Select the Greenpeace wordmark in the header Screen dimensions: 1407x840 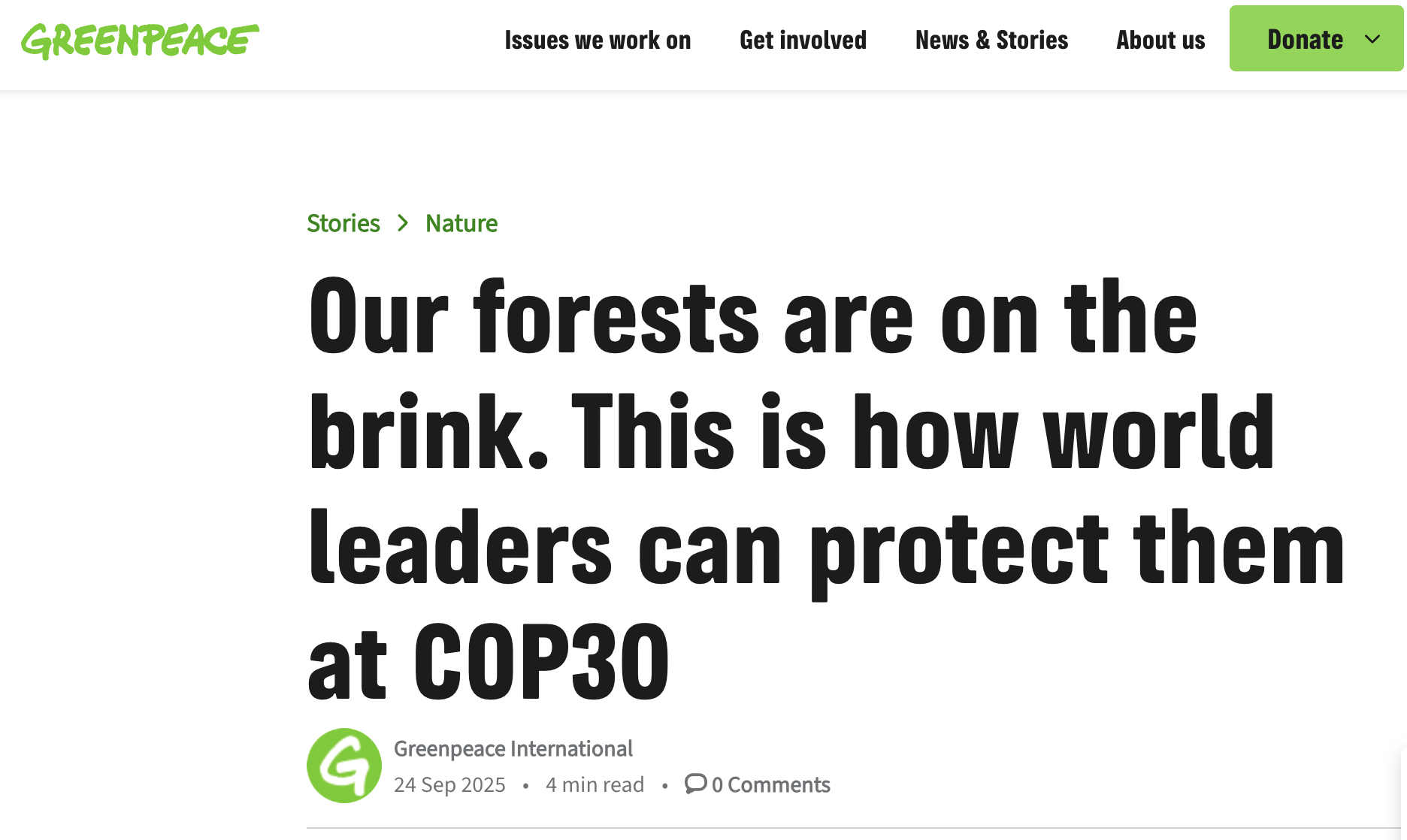pyautogui.click(x=141, y=41)
